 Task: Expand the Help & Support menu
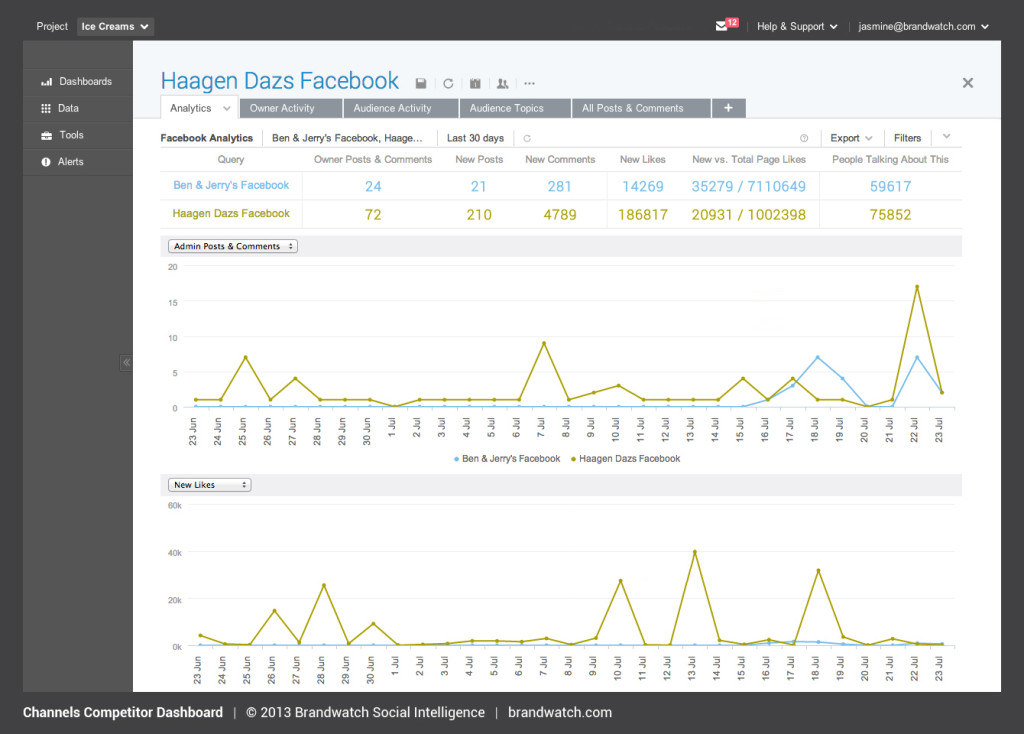(x=797, y=26)
